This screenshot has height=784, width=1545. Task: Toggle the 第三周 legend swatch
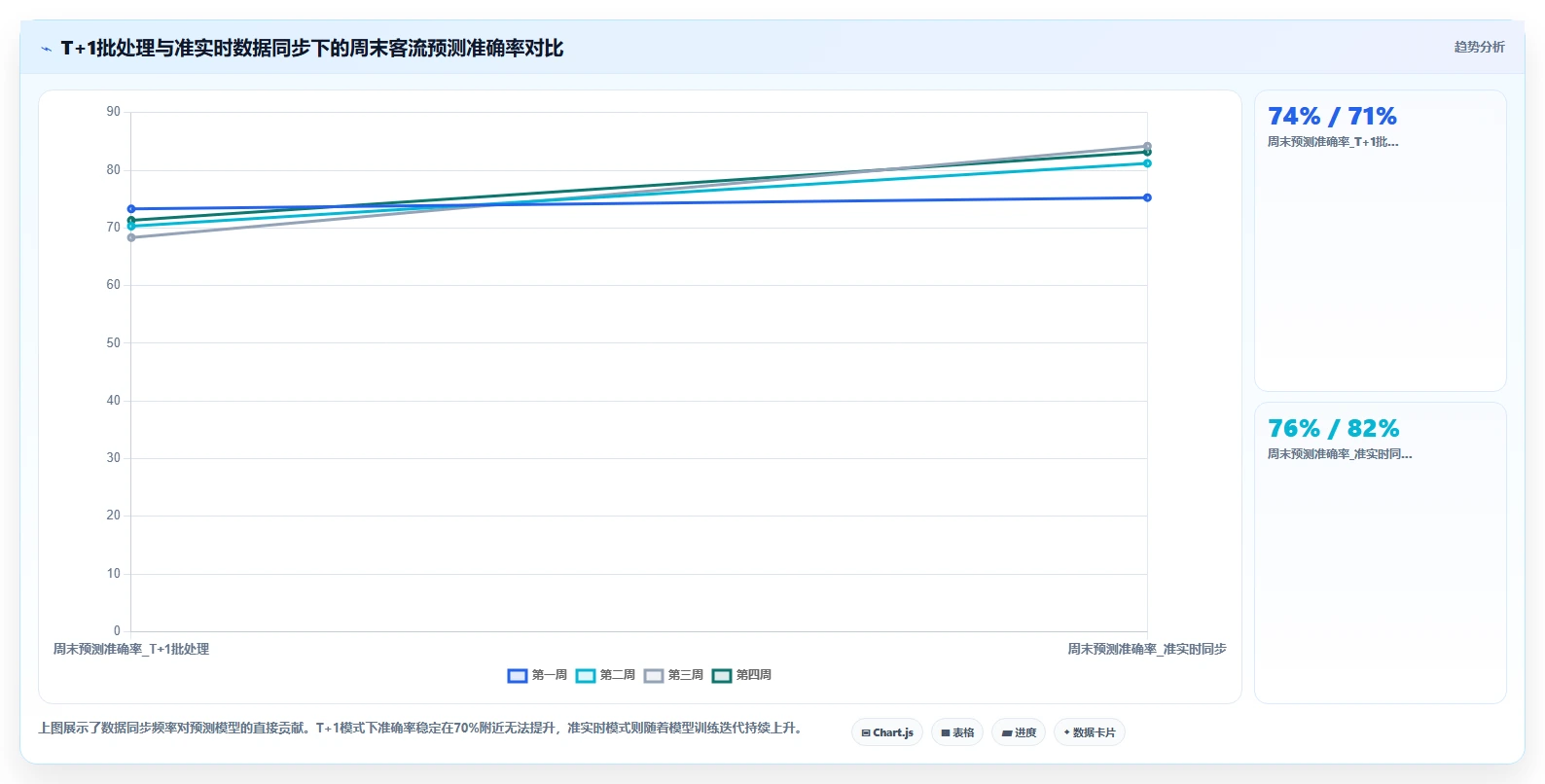click(654, 675)
